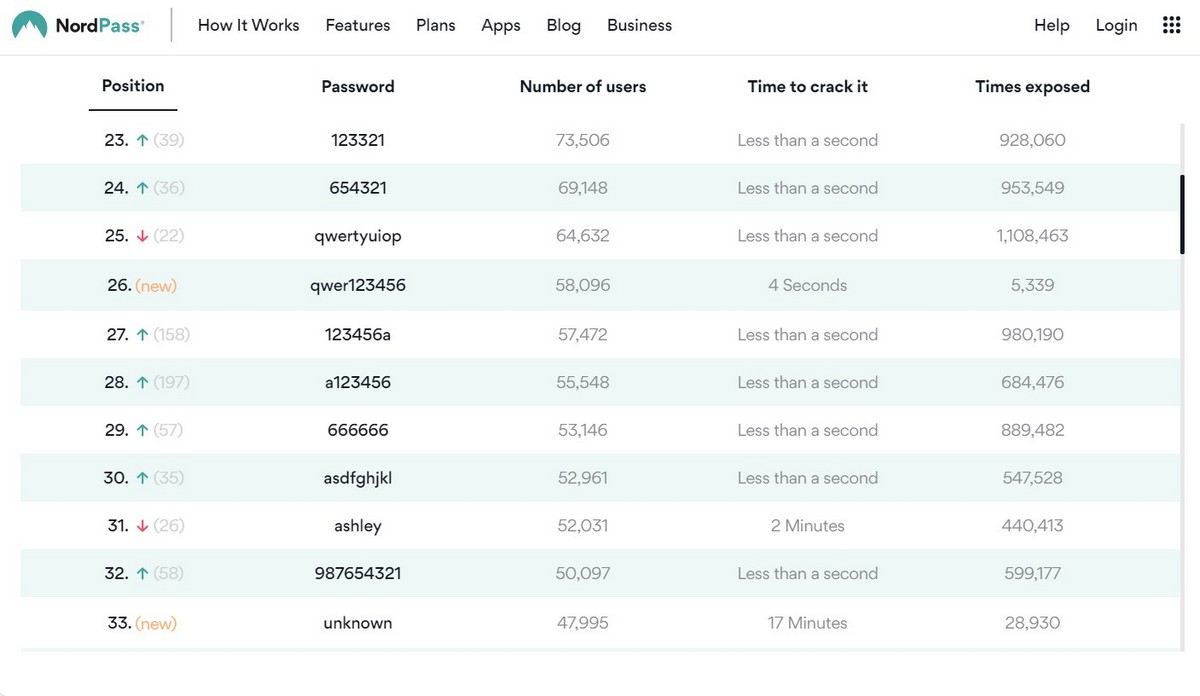Go to the Plans page
The height and width of the screenshot is (696, 1200).
coord(435,25)
